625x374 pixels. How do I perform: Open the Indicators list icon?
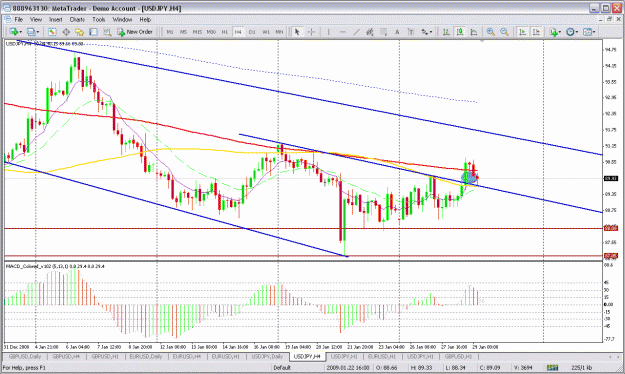(553, 31)
